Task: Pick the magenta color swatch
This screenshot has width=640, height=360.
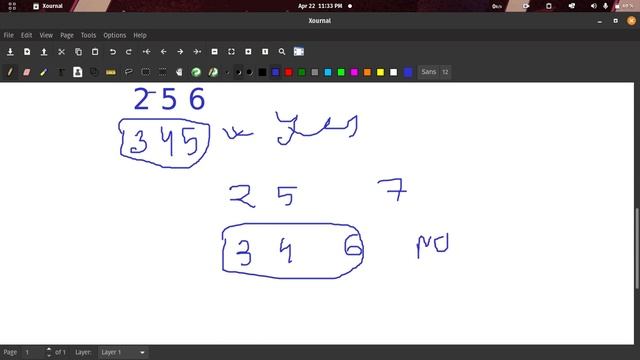Action: click(x=354, y=72)
